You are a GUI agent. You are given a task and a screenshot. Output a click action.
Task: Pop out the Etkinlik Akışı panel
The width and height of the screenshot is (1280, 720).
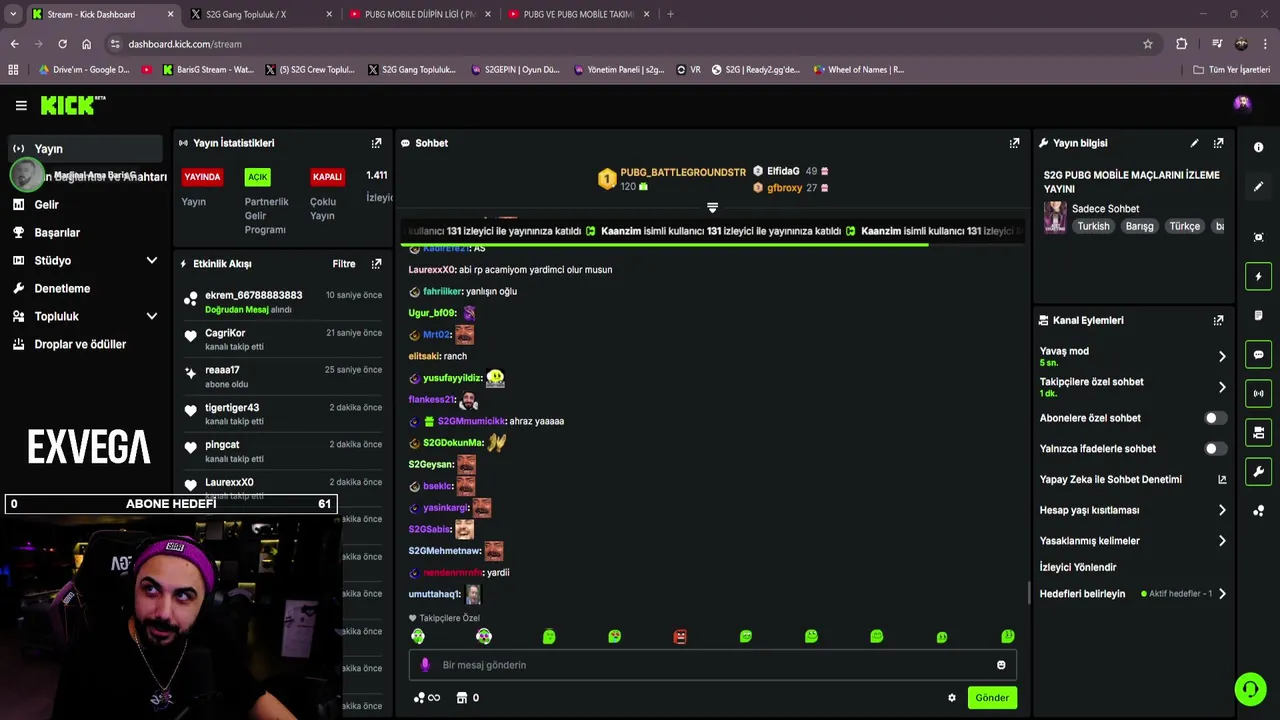376,264
